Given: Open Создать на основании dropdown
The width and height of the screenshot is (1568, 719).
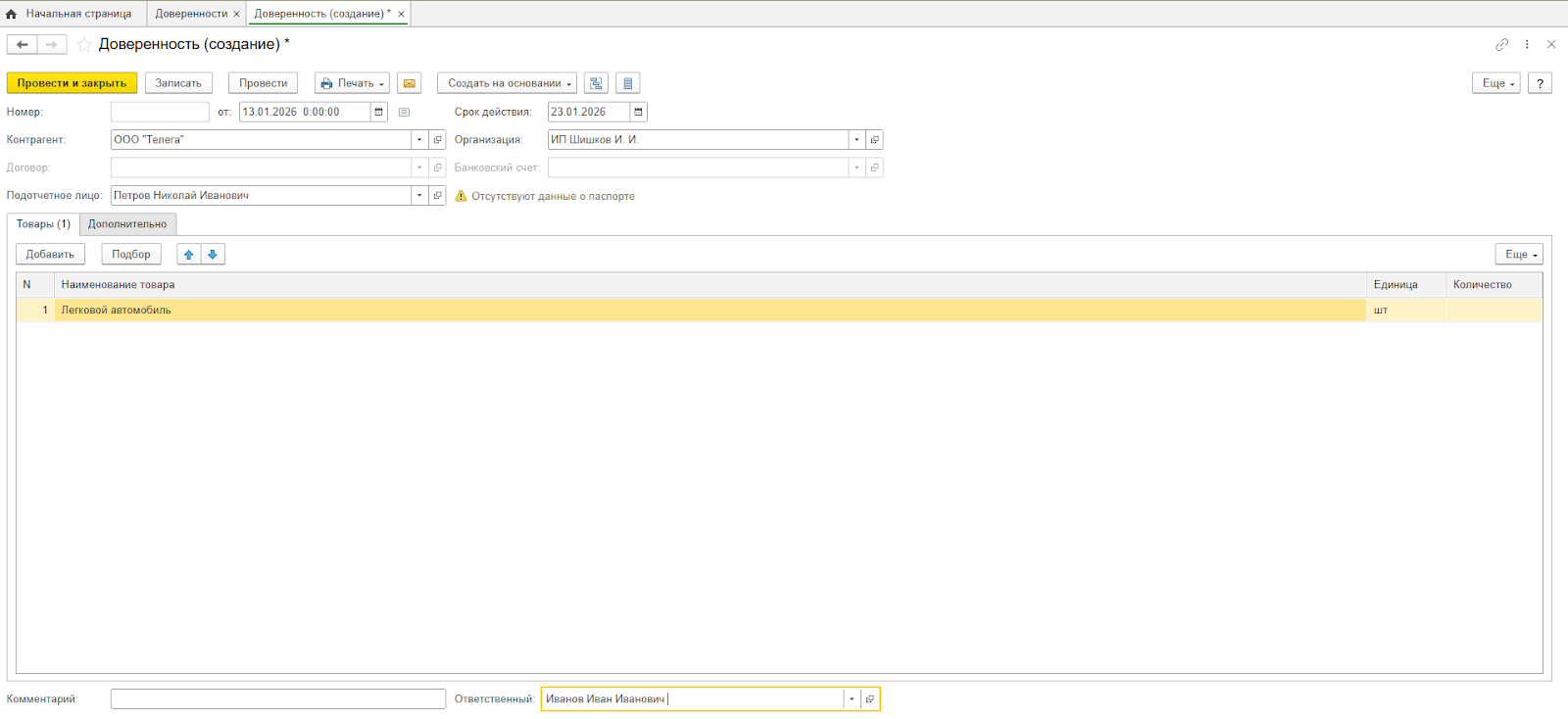Looking at the screenshot, I should point(507,83).
